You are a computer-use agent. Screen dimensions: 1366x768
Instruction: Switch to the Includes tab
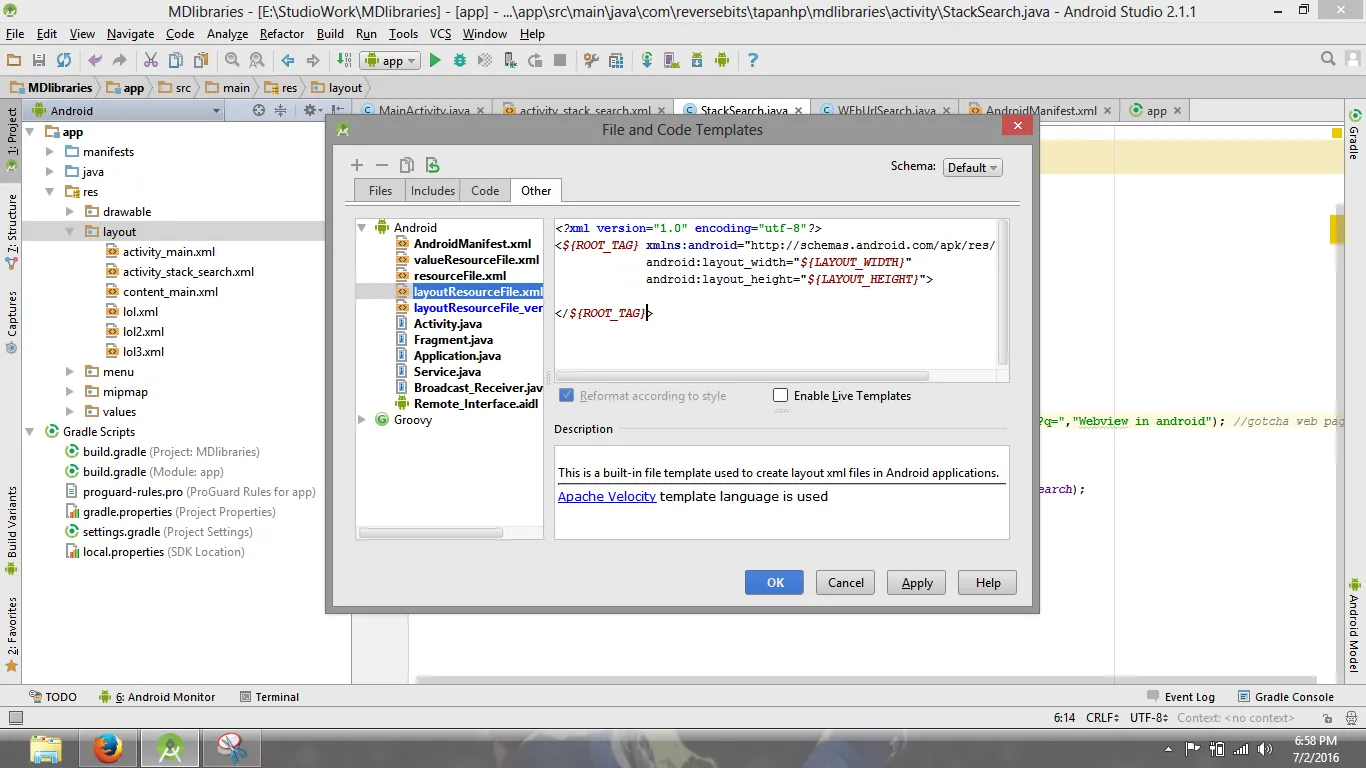[x=433, y=190]
